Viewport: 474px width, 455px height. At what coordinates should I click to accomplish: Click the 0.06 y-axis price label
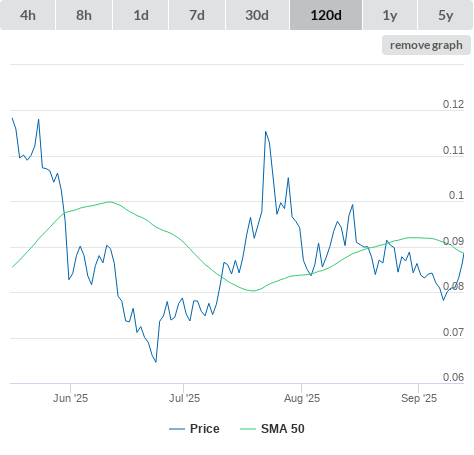[x=453, y=377]
